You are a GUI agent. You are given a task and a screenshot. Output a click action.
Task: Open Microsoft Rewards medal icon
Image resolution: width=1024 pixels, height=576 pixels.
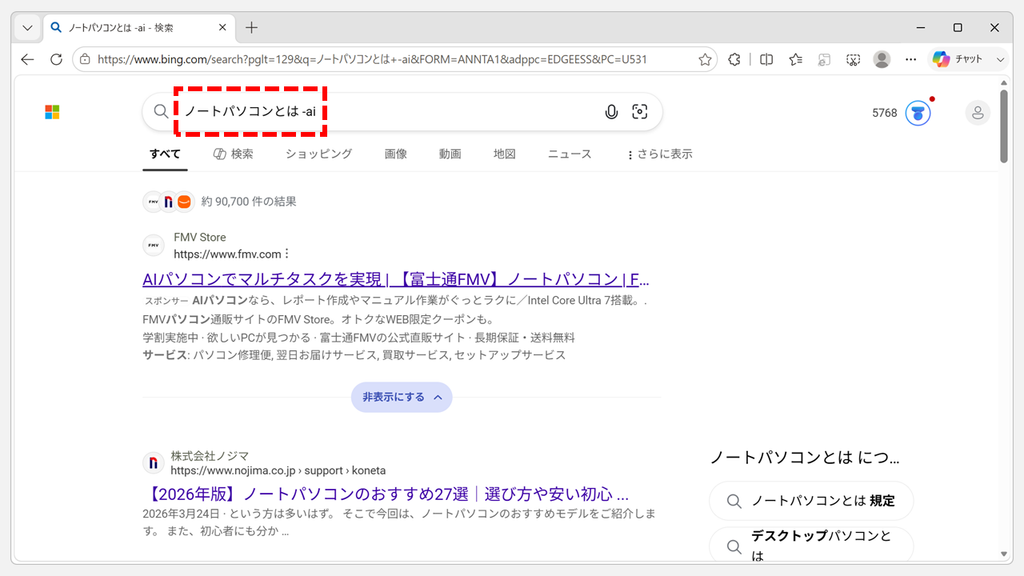[x=918, y=113]
